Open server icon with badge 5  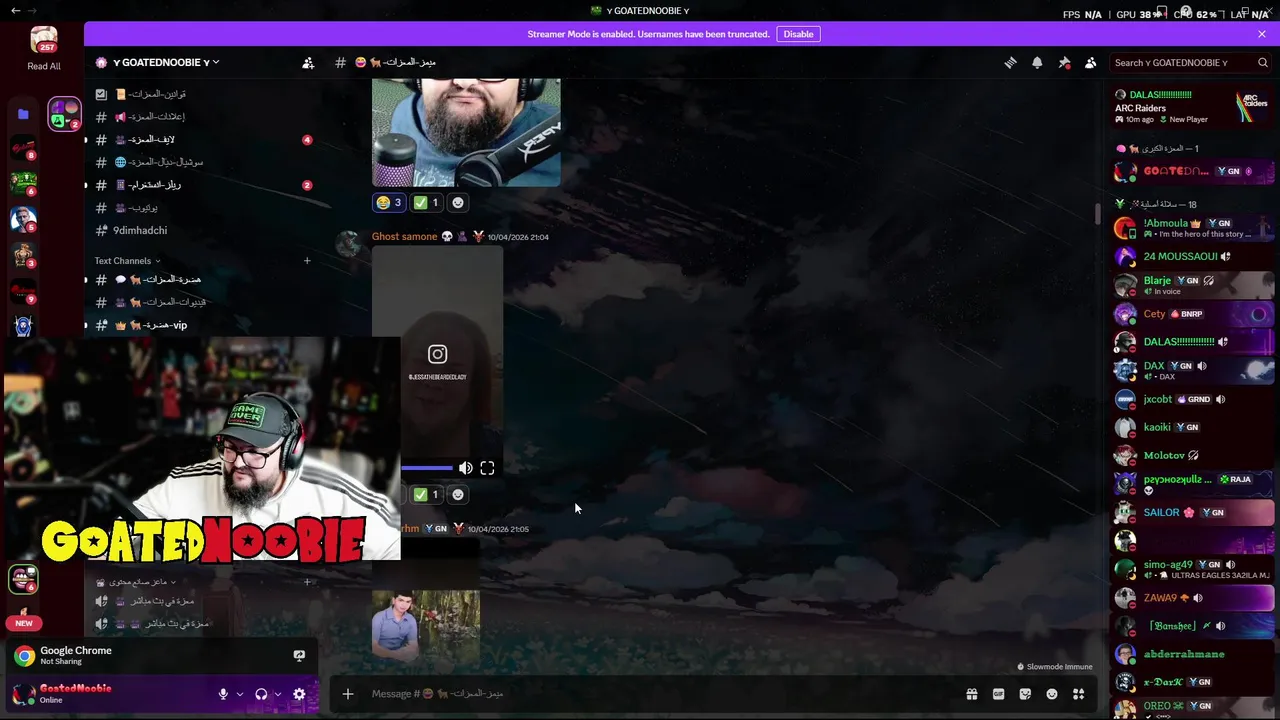(23, 219)
